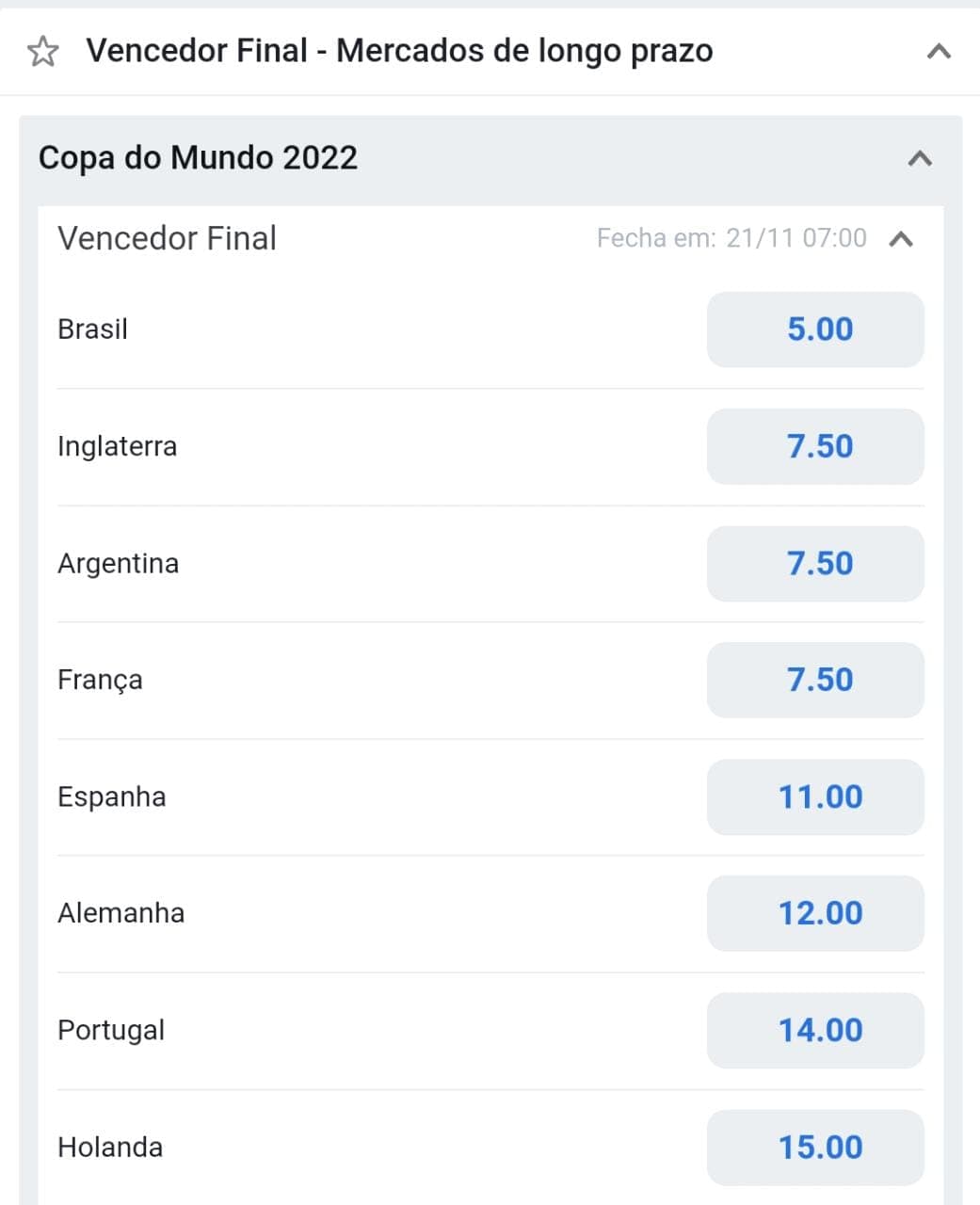Viewport: 980px width, 1205px height.
Task: Favorite the Vencedor Final market with star icon
Action: coord(42,51)
